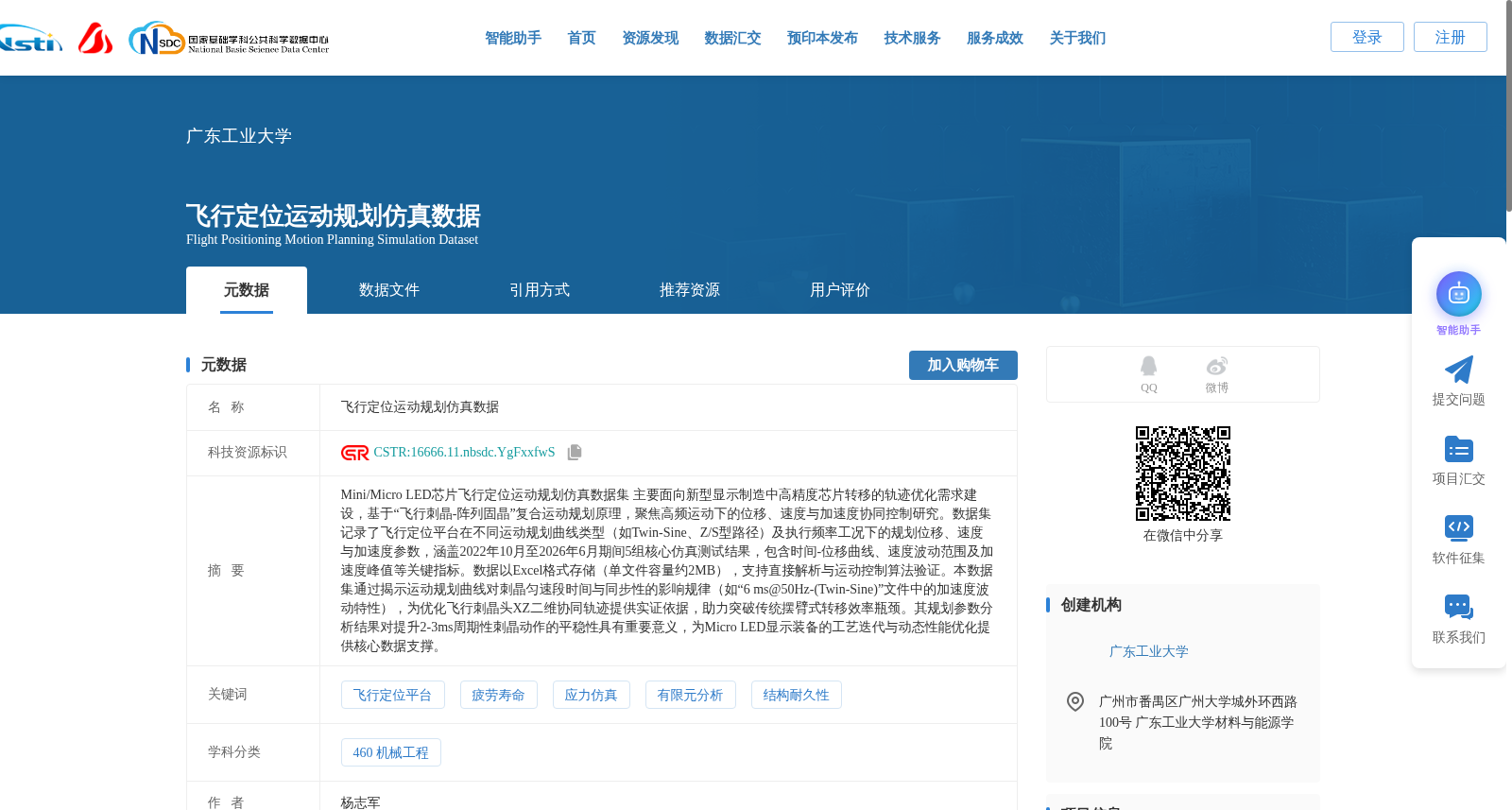This screenshot has height=810, width=1512.
Task: Click the 注册 register button
Action: pos(1451,37)
